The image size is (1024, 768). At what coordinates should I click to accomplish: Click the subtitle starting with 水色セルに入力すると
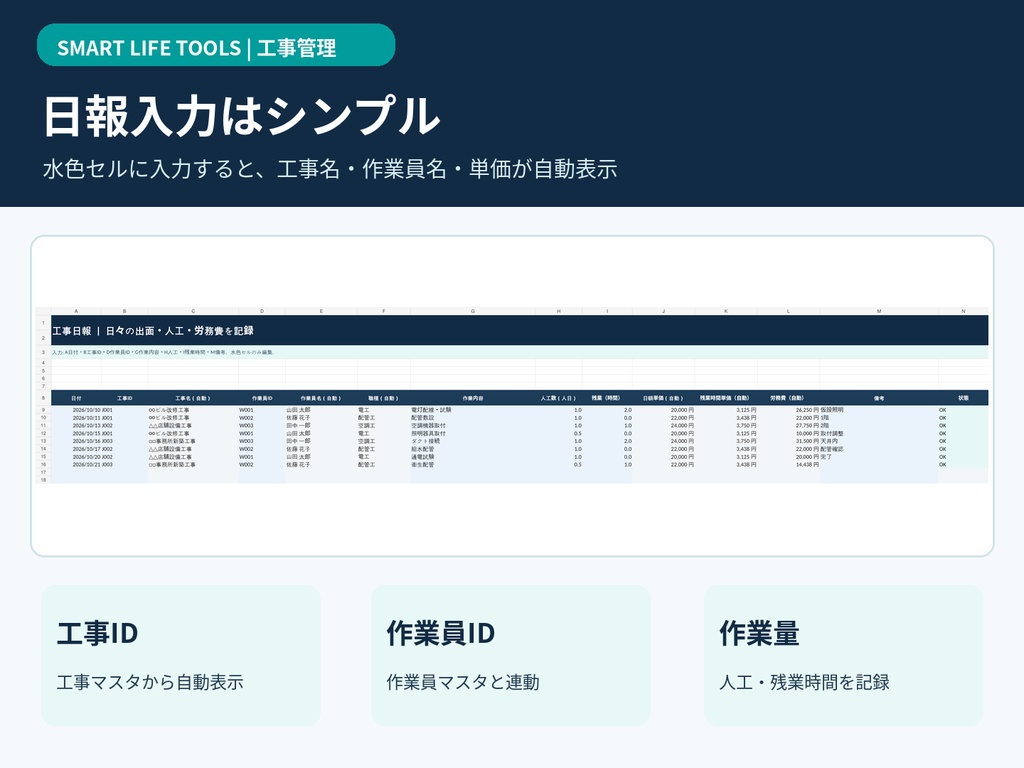tap(330, 169)
